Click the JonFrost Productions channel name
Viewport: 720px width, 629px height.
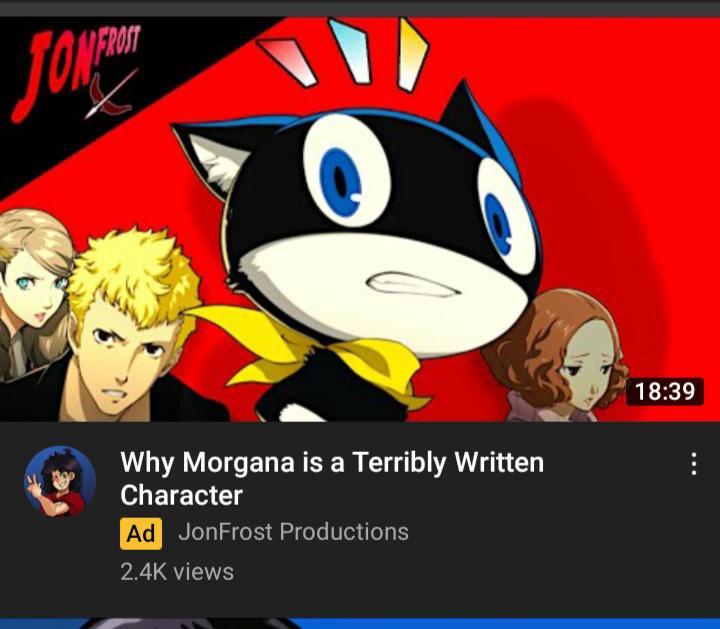(x=293, y=532)
